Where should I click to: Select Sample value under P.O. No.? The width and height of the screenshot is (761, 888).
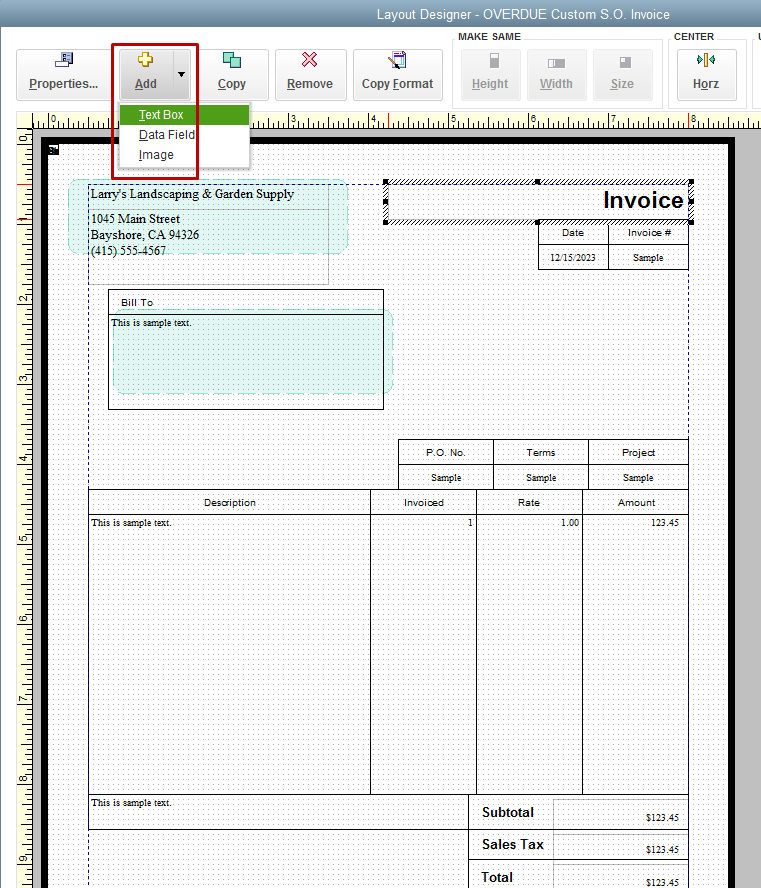click(446, 477)
